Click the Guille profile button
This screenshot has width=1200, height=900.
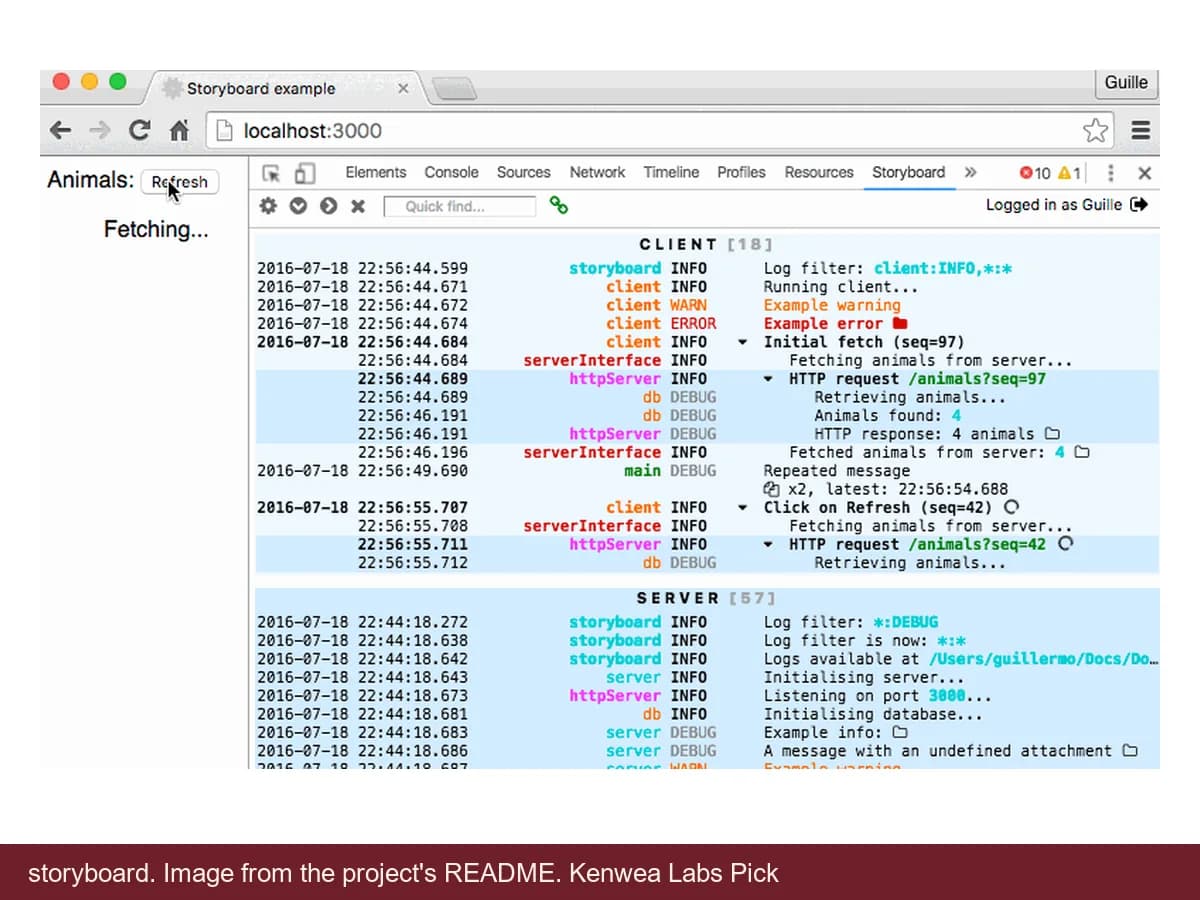[1126, 83]
